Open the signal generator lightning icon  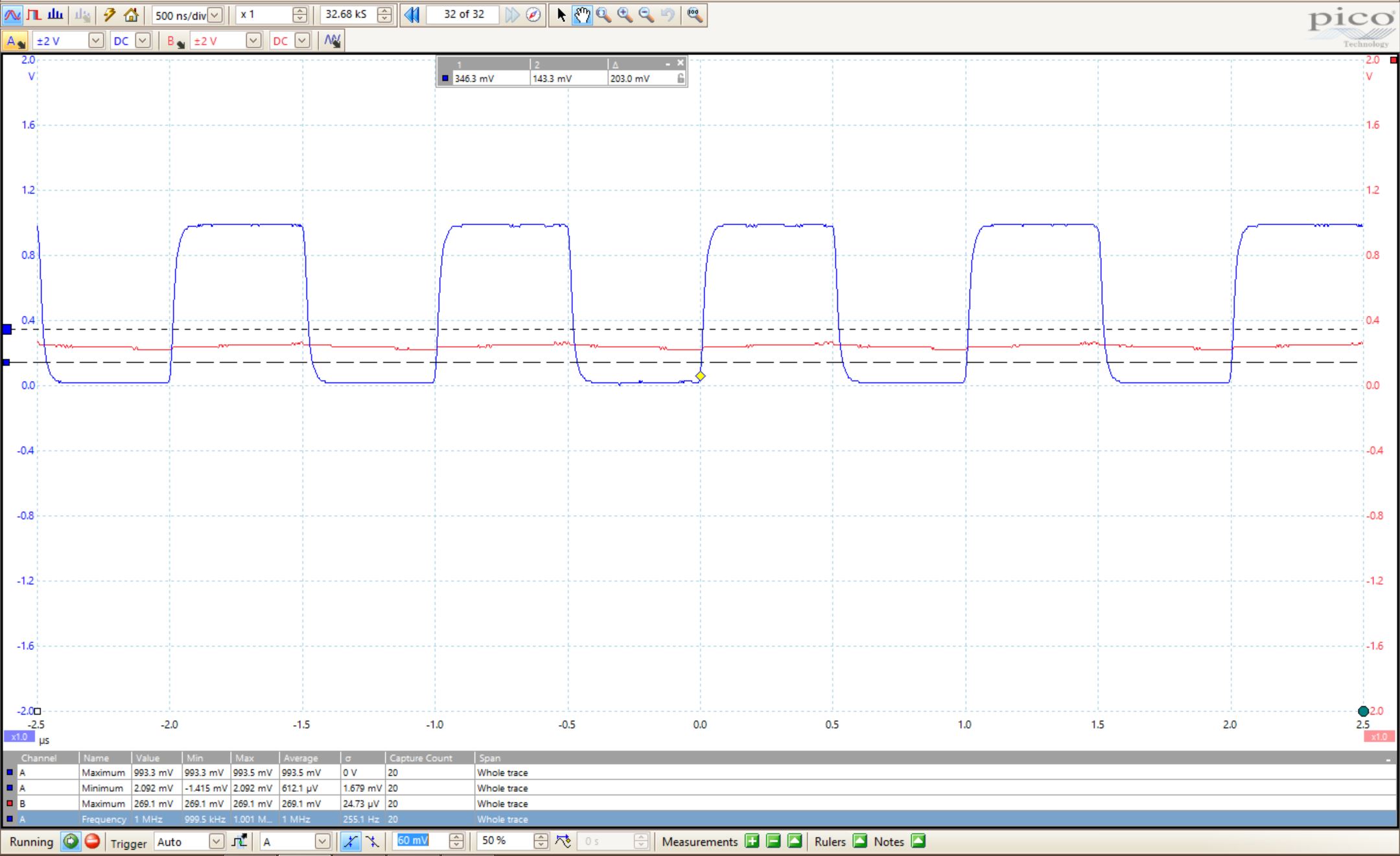110,14
